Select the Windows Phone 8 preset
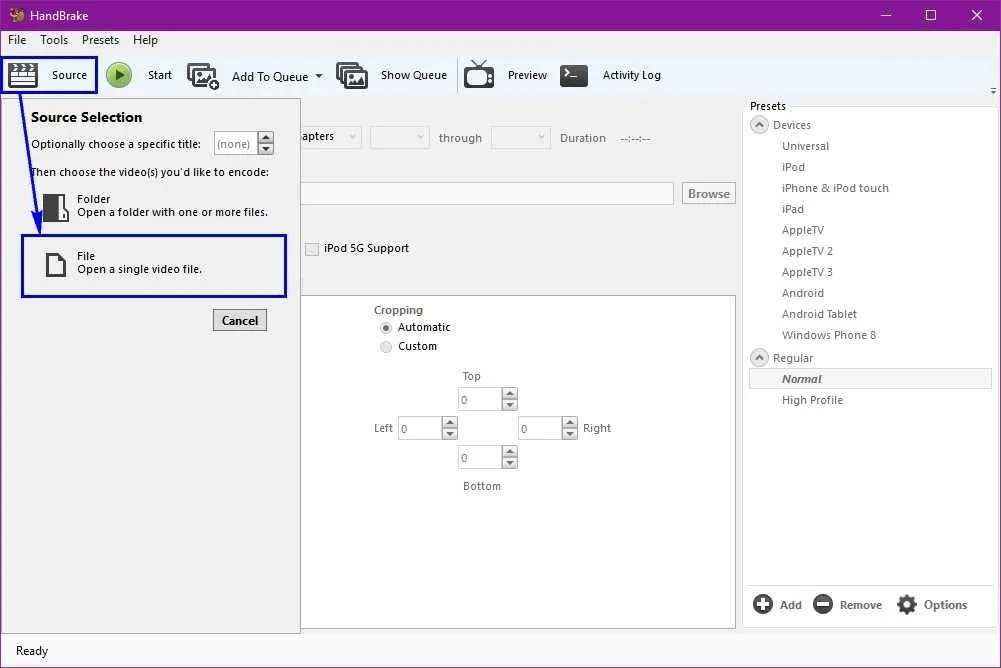Viewport: 1001px width, 668px height. tap(829, 335)
